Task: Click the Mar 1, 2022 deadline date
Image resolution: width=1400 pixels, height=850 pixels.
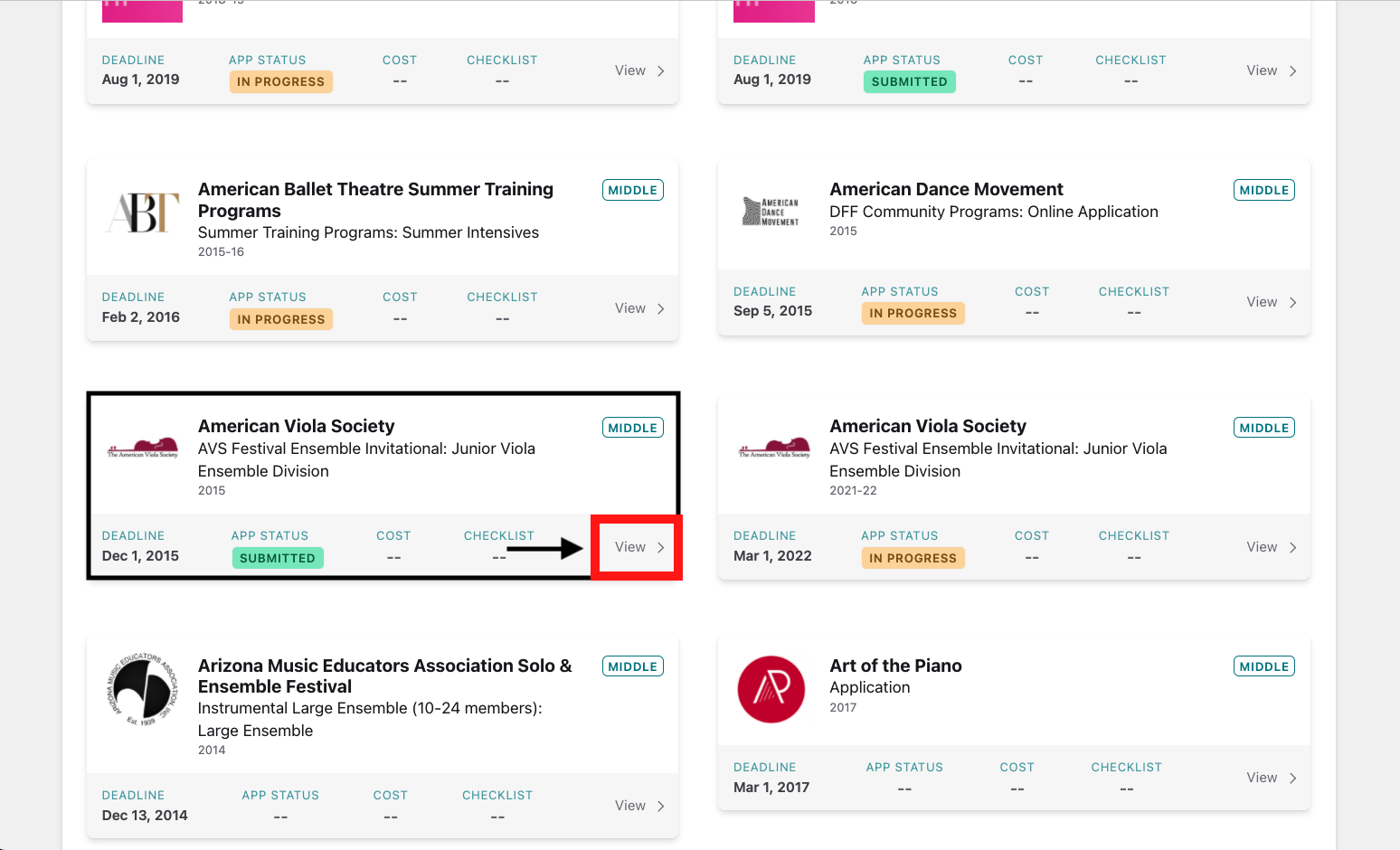Action: (772, 555)
